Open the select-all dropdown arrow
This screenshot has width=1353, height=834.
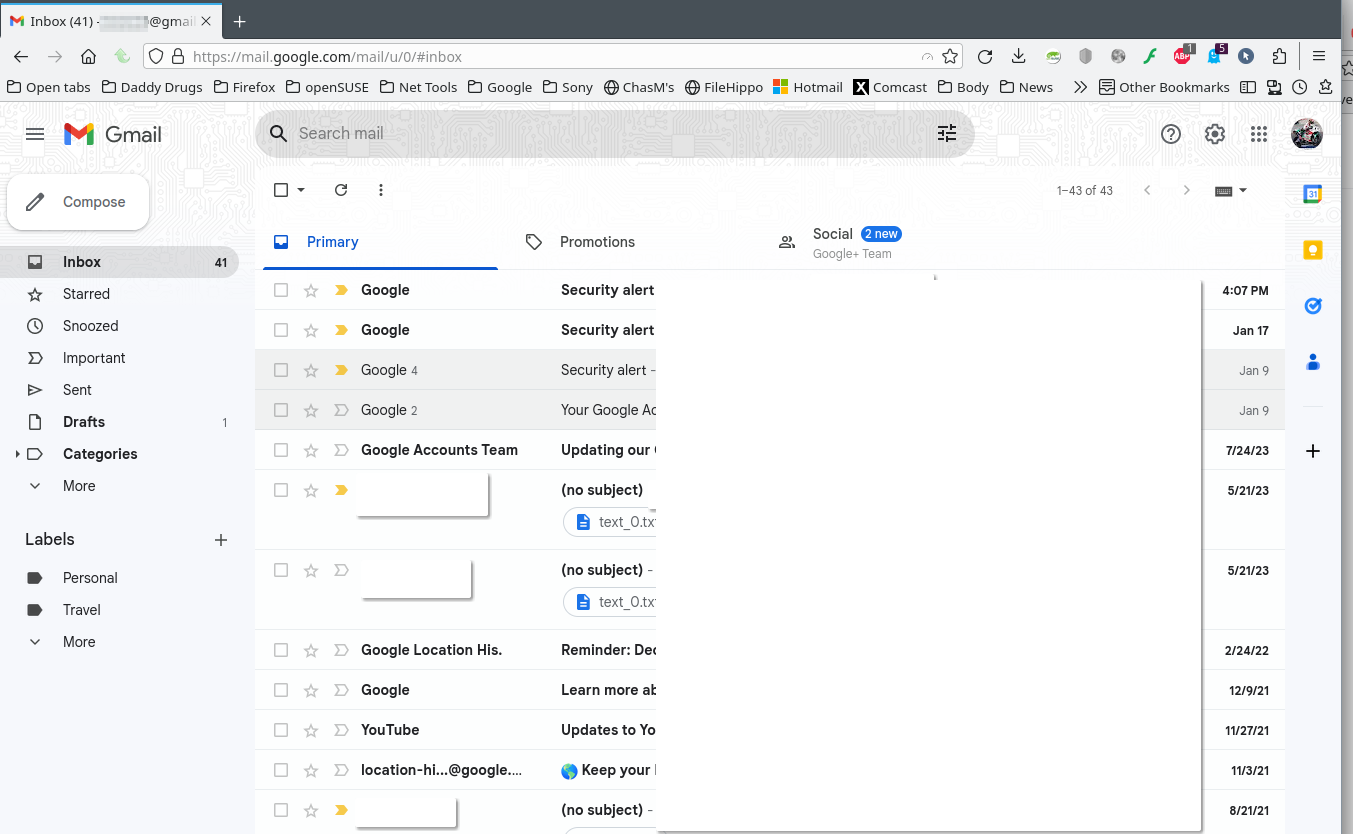[301, 190]
